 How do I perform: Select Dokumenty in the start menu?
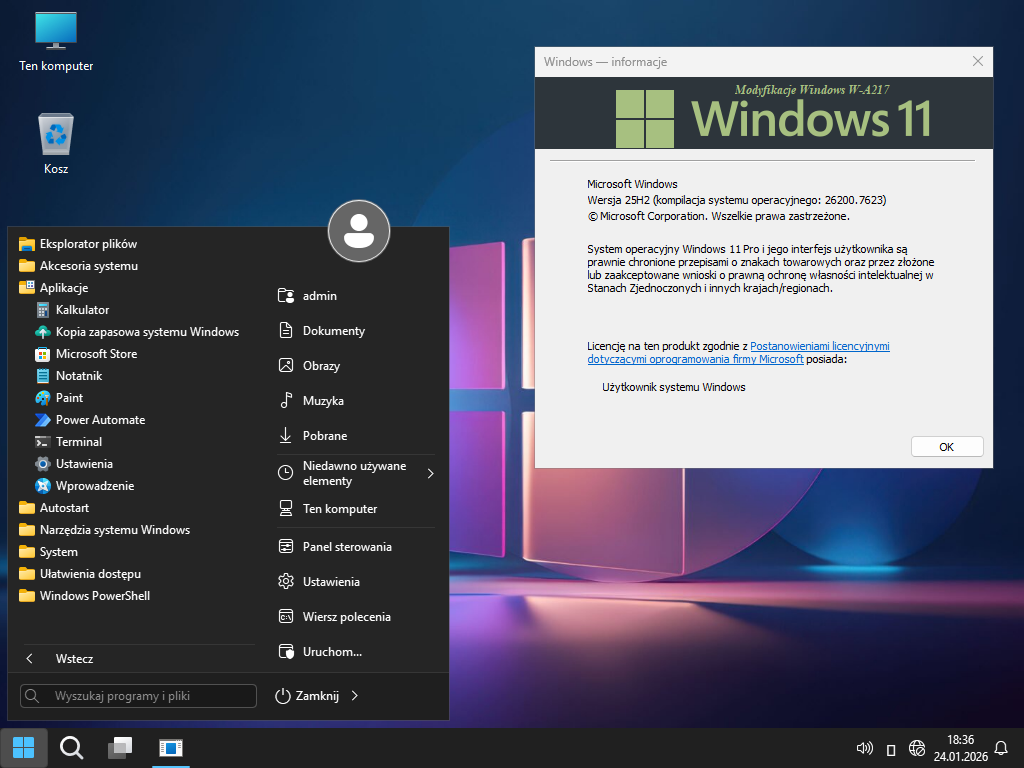[x=333, y=331]
